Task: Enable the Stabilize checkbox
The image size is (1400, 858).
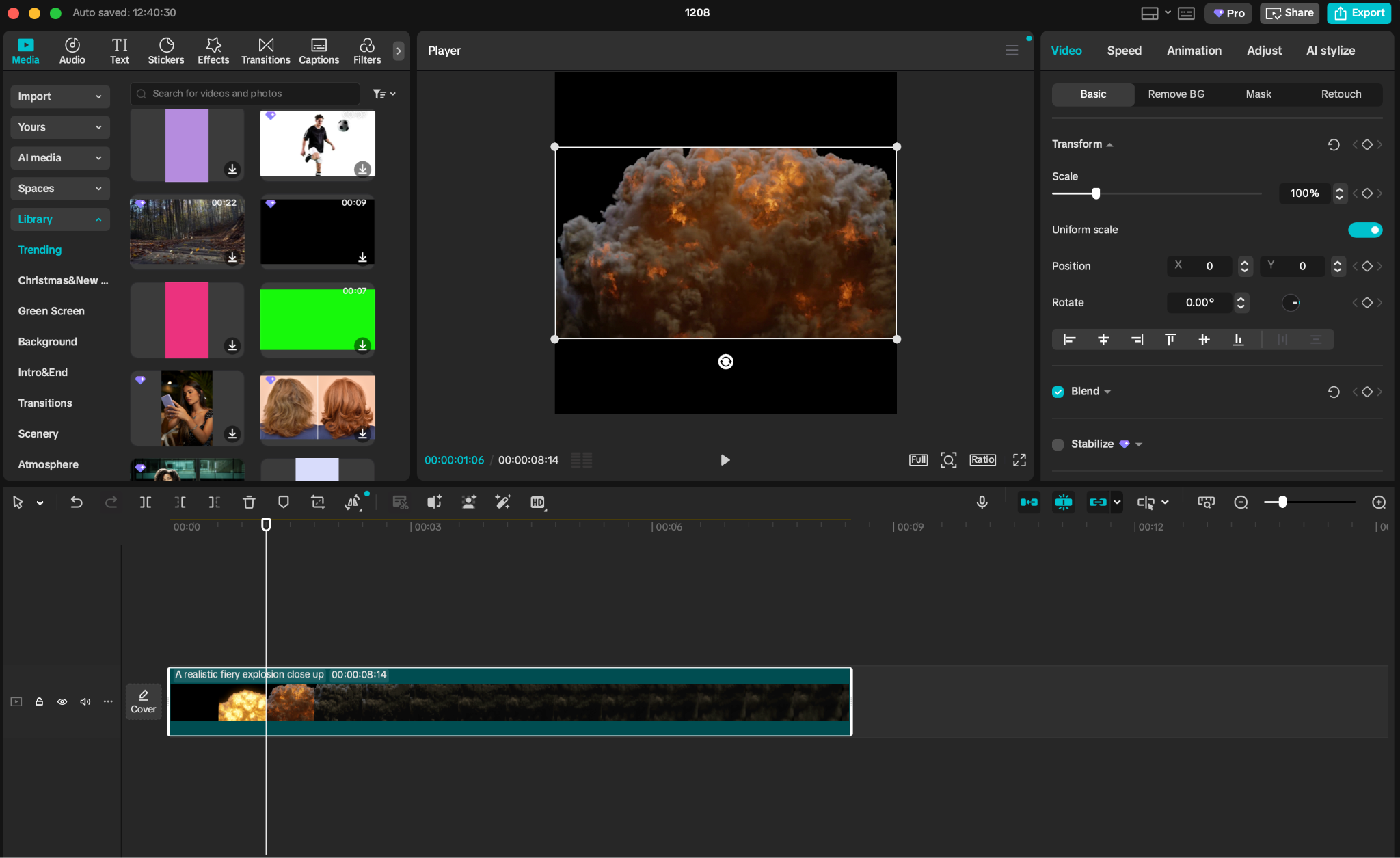Action: pos(1057,444)
